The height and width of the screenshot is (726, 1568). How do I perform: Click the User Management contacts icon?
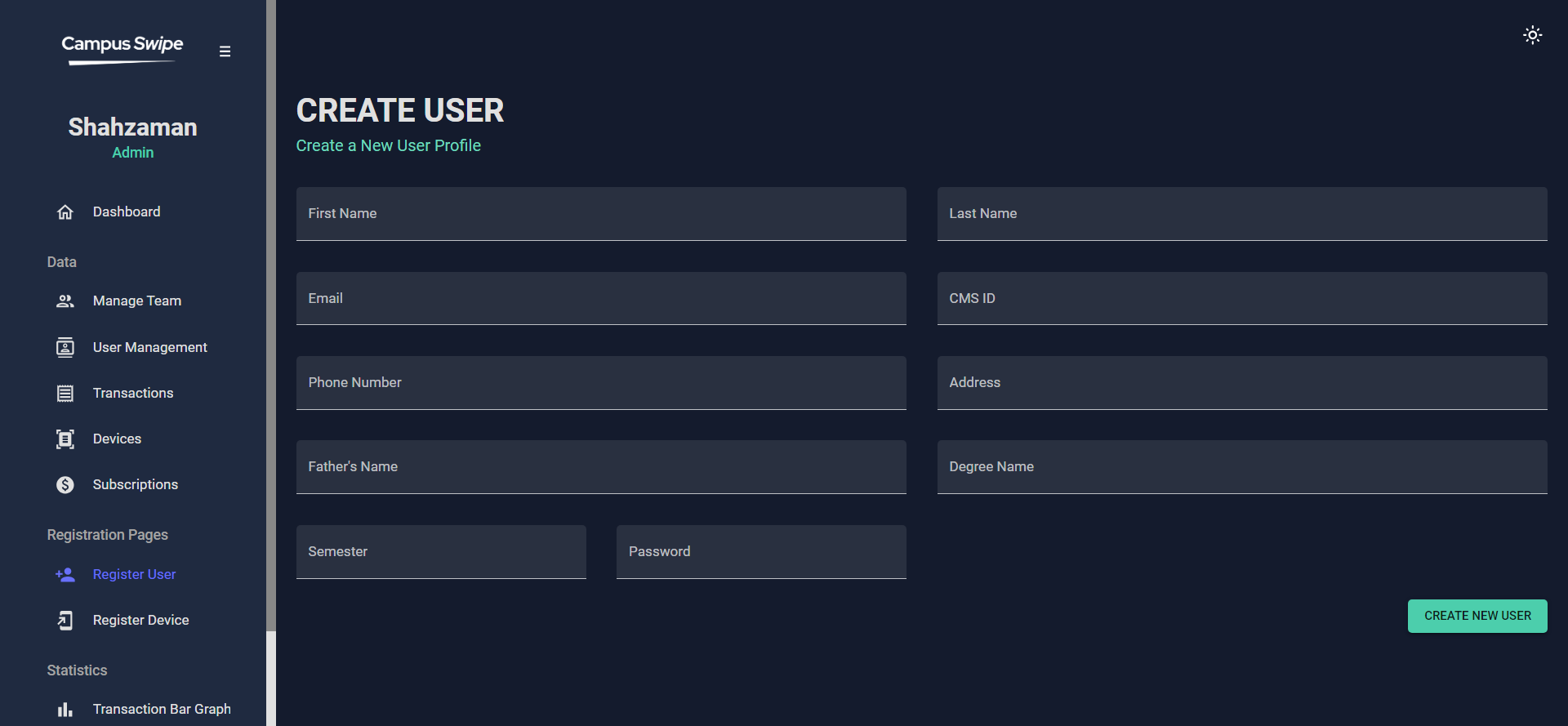[65, 348]
